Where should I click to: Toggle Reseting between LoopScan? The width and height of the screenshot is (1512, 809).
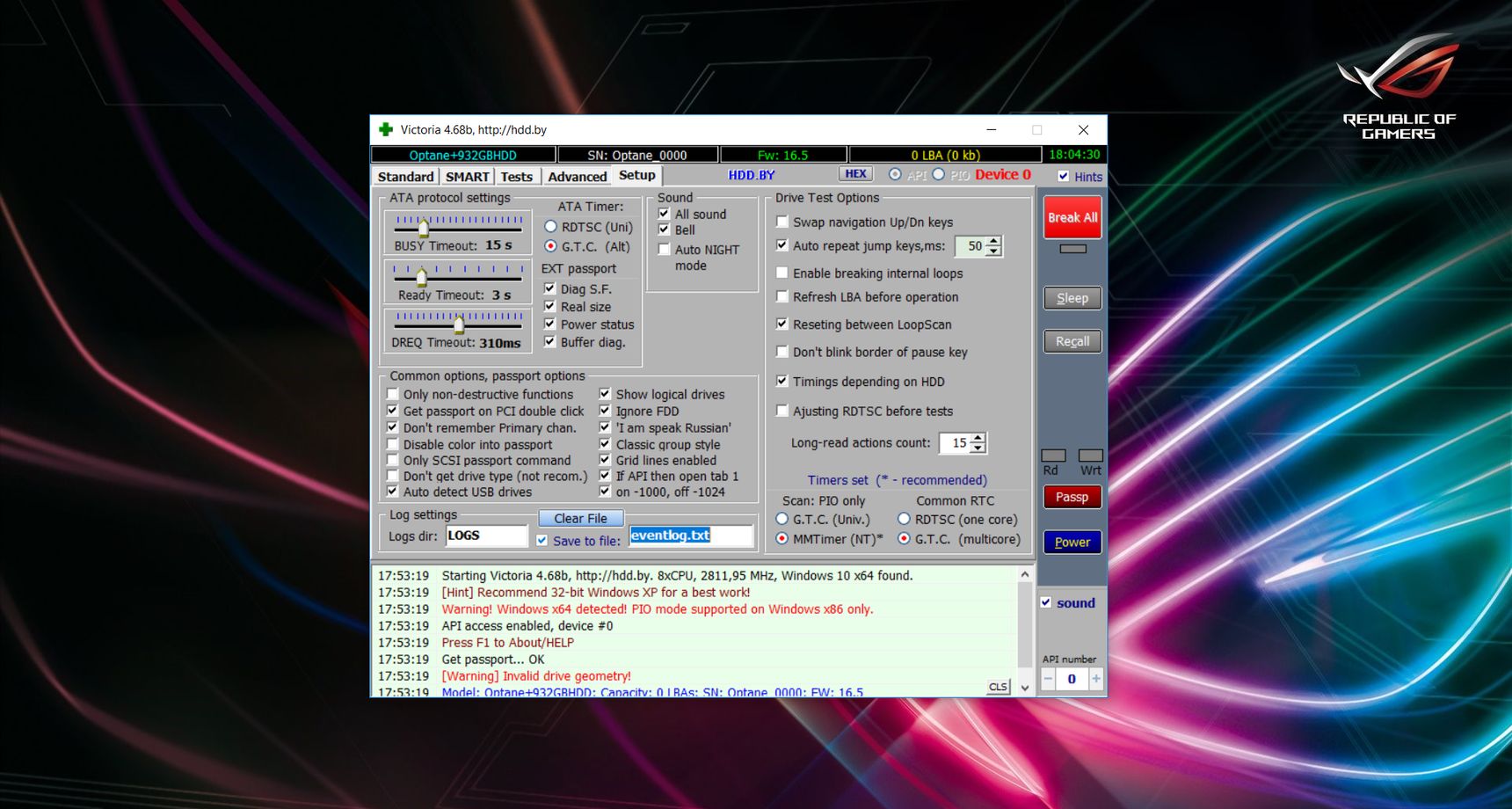coord(781,324)
